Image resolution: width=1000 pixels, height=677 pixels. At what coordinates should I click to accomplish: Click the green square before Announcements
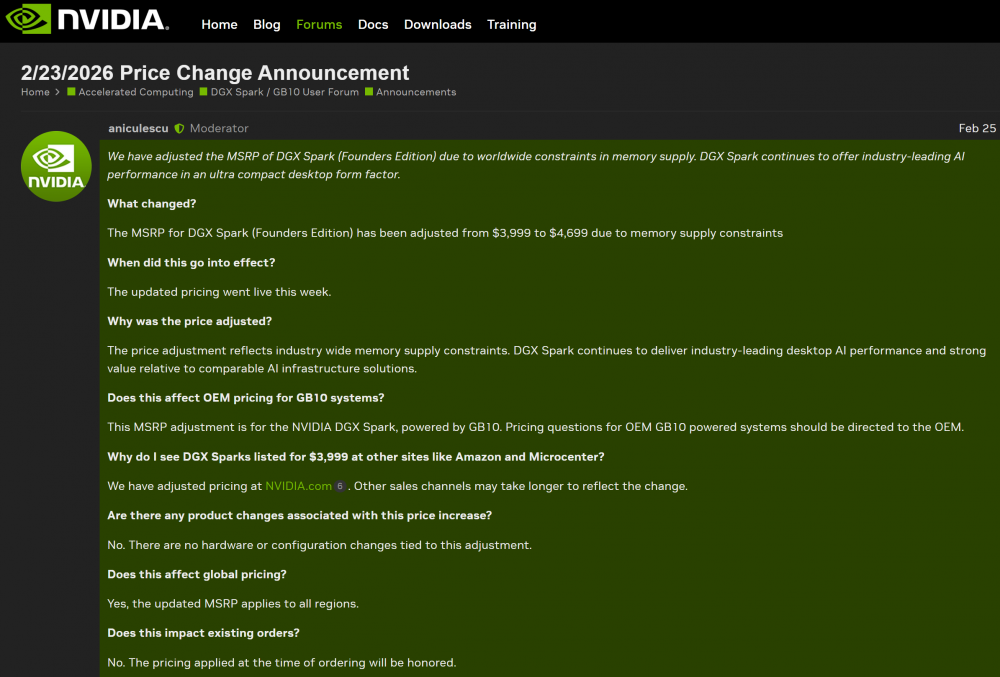(369, 92)
